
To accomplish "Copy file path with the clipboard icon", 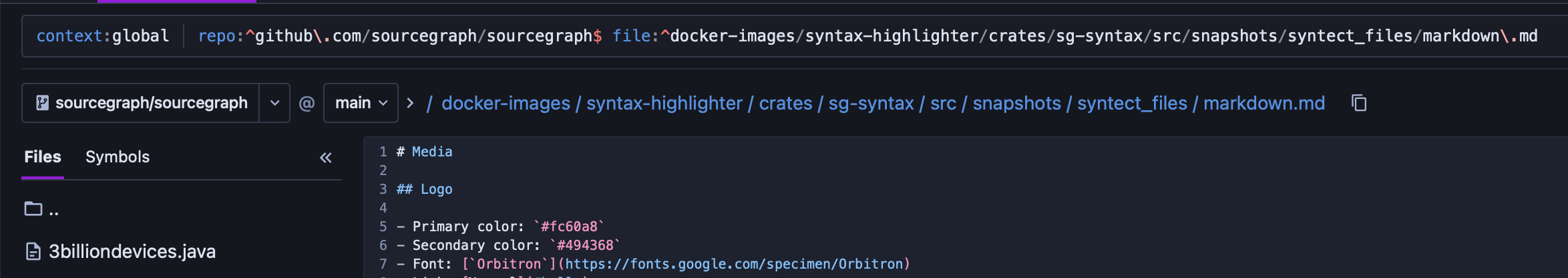I will coord(1359,103).
